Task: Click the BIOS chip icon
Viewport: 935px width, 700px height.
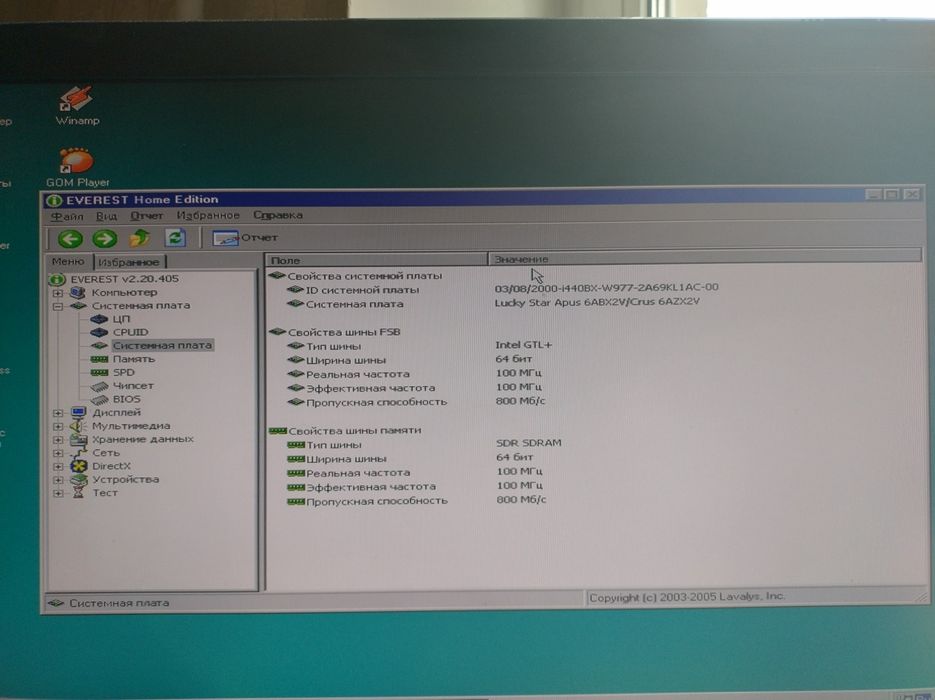Action: (x=99, y=399)
